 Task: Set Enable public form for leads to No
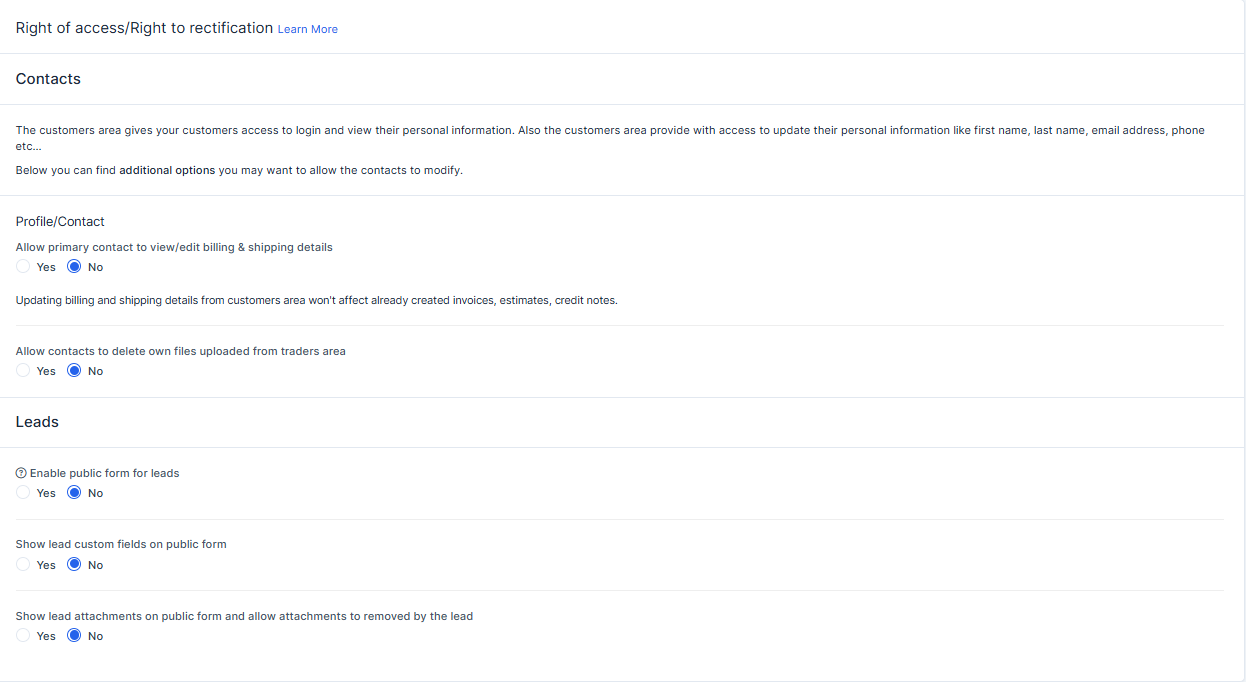74,493
